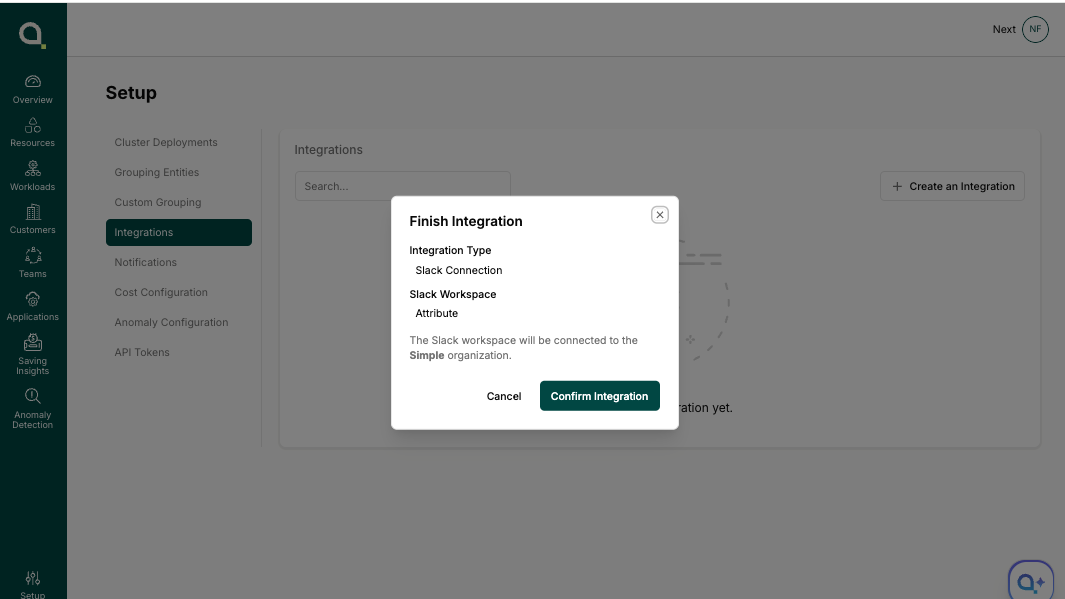The image size is (1065, 599).
Task: Go to Resources in the sidebar
Action: tap(33, 133)
